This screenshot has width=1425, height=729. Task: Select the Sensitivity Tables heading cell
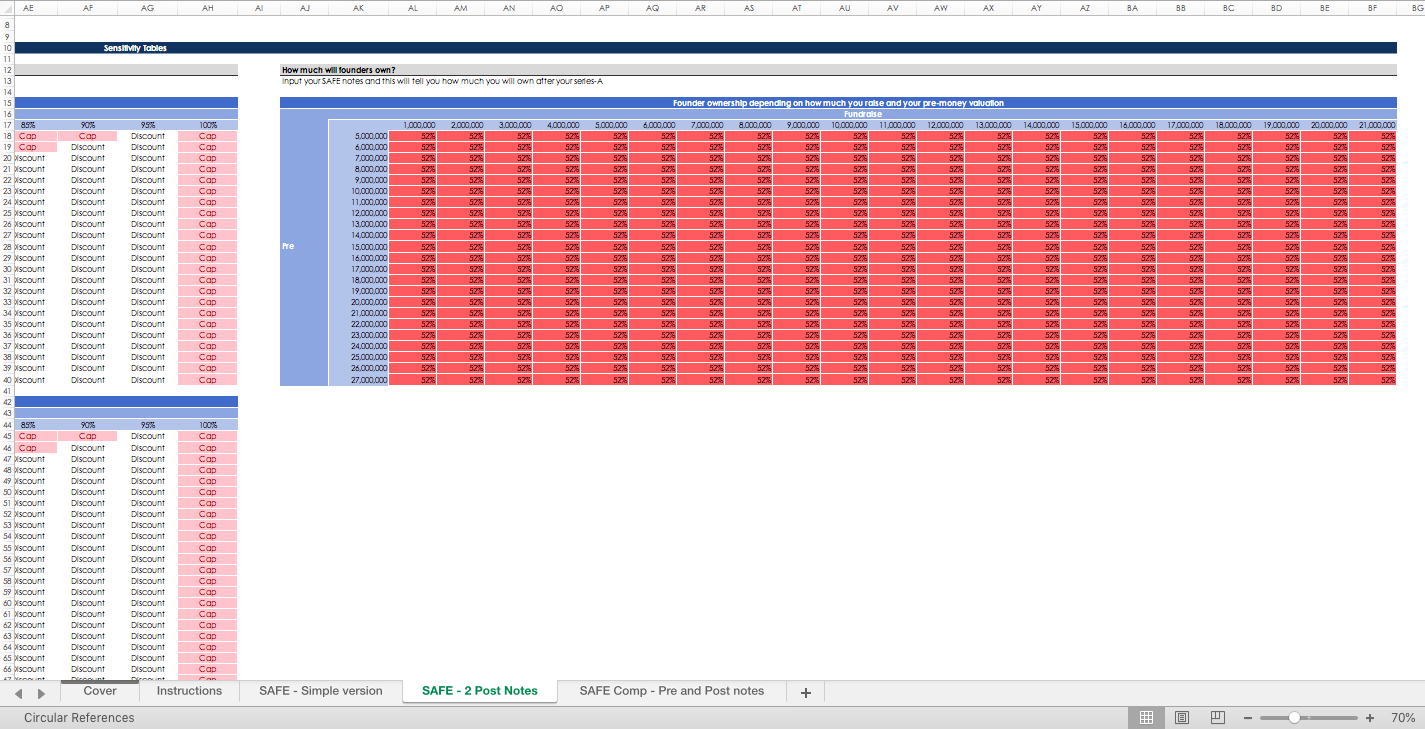135,48
